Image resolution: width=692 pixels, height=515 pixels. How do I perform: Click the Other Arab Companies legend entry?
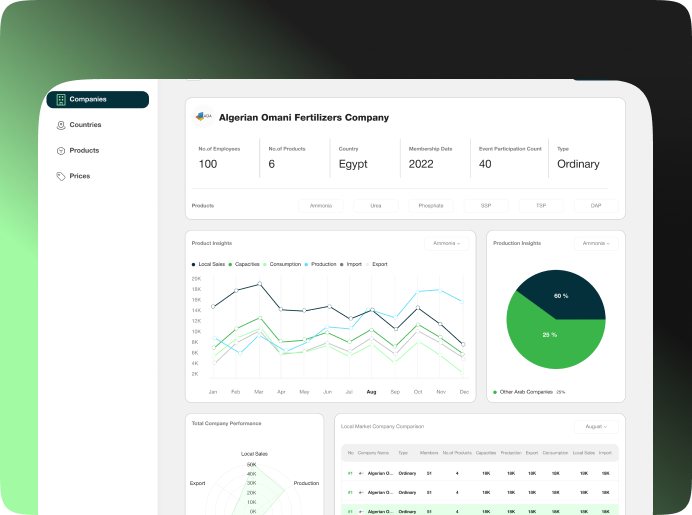[x=529, y=392]
